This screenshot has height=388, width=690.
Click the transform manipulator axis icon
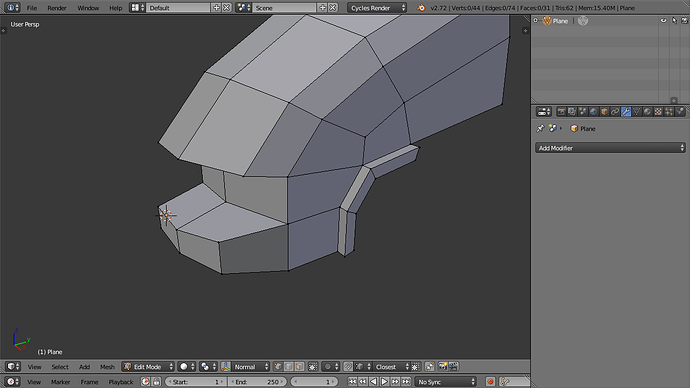[x=226, y=366]
